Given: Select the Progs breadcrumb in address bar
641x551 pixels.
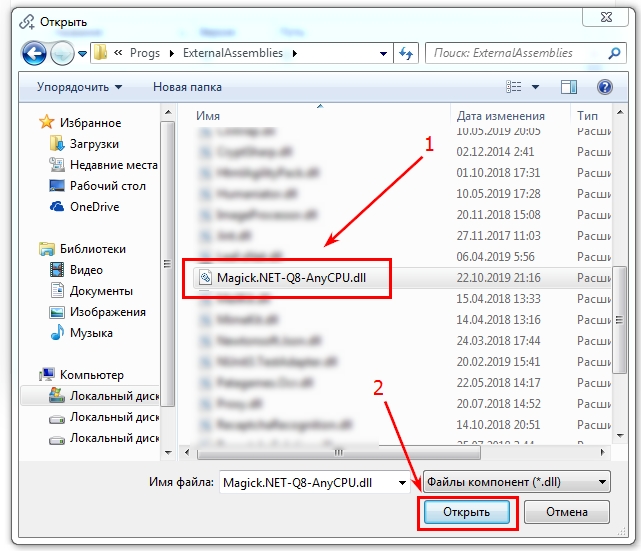Looking at the screenshot, I should tap(145, 53).
